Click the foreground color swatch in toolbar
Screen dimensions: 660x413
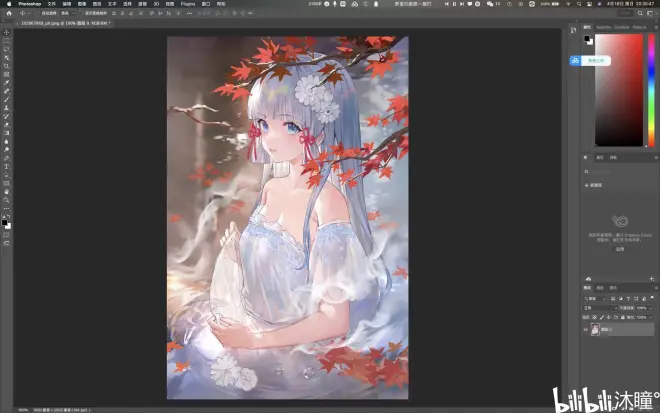(x=4, y=222)
